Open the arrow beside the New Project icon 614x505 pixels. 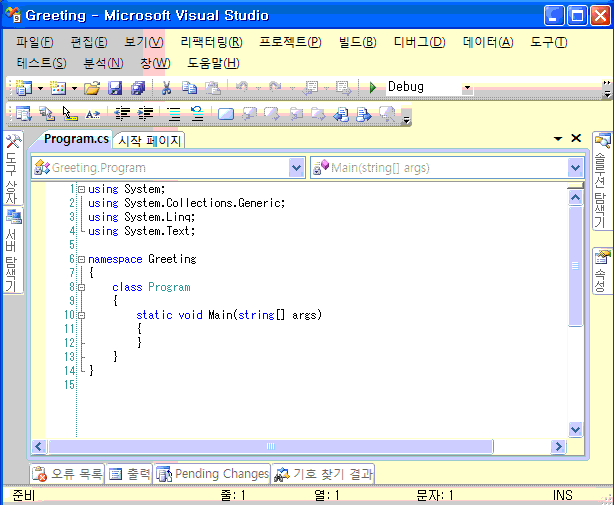pyautogui.click(x=40, y=88)
